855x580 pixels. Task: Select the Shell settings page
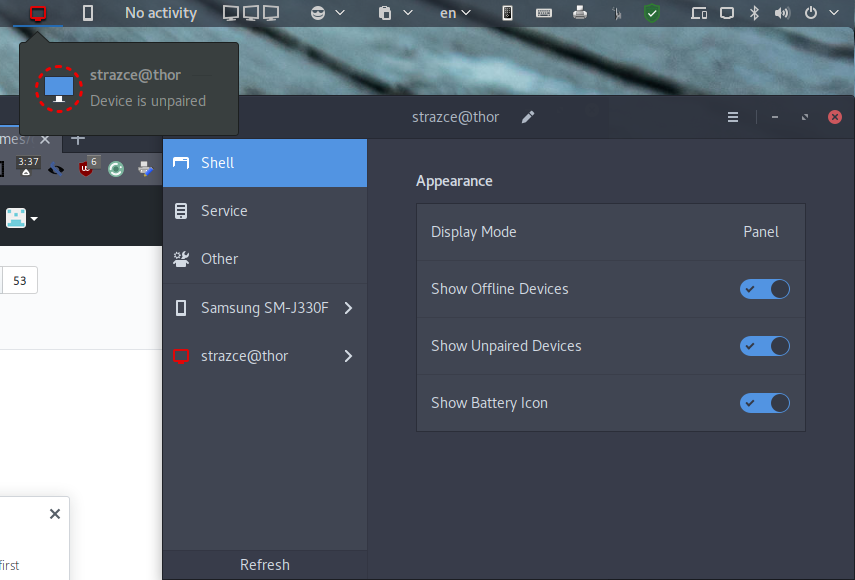click(265, 163)
